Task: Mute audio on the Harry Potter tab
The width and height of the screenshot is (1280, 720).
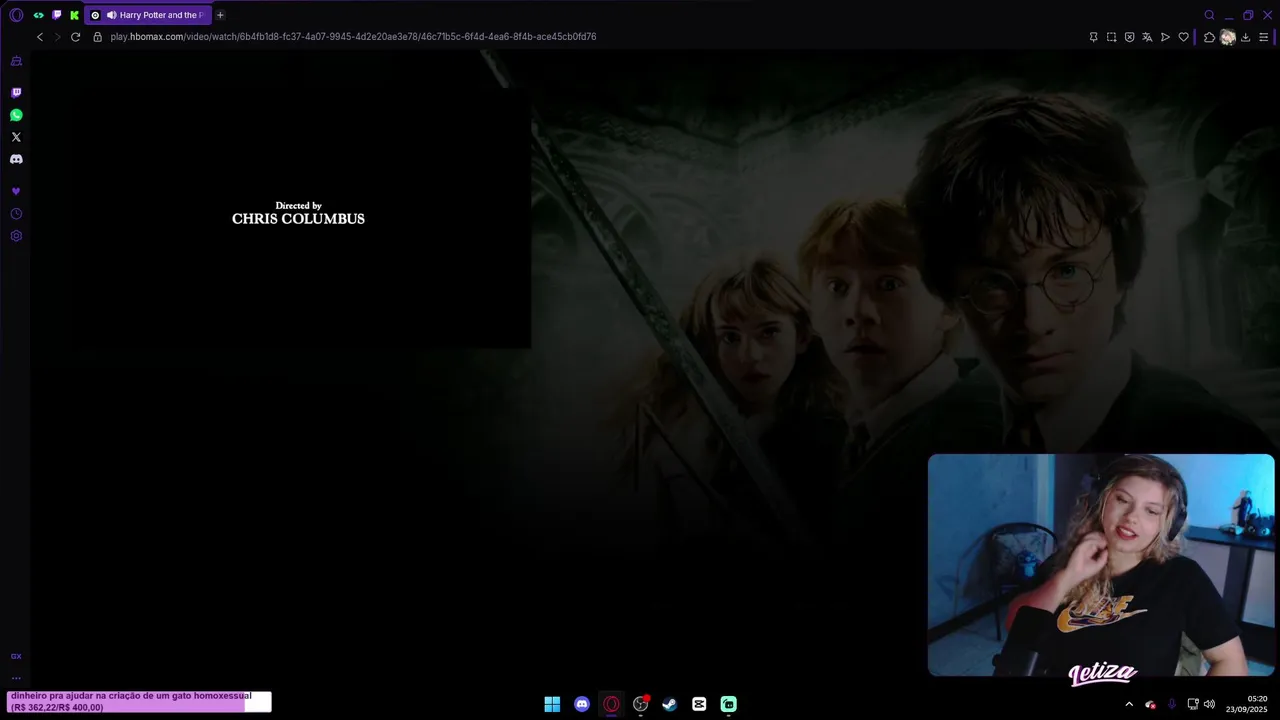Action: [x=111, y=15]
